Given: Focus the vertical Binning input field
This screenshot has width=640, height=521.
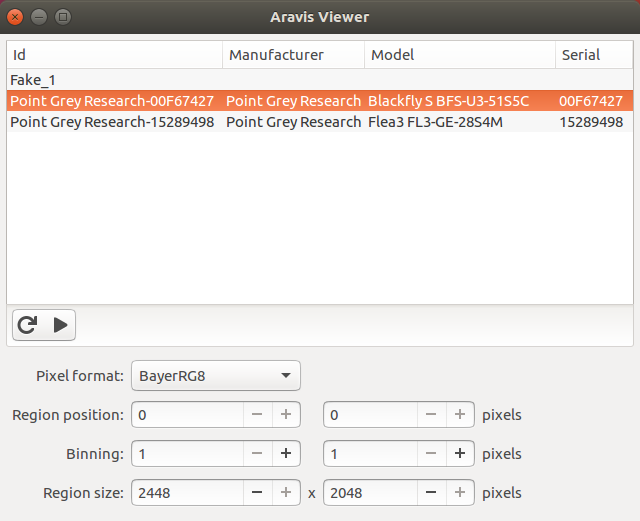Looking at the screenshot, I should tap(371, 454).
